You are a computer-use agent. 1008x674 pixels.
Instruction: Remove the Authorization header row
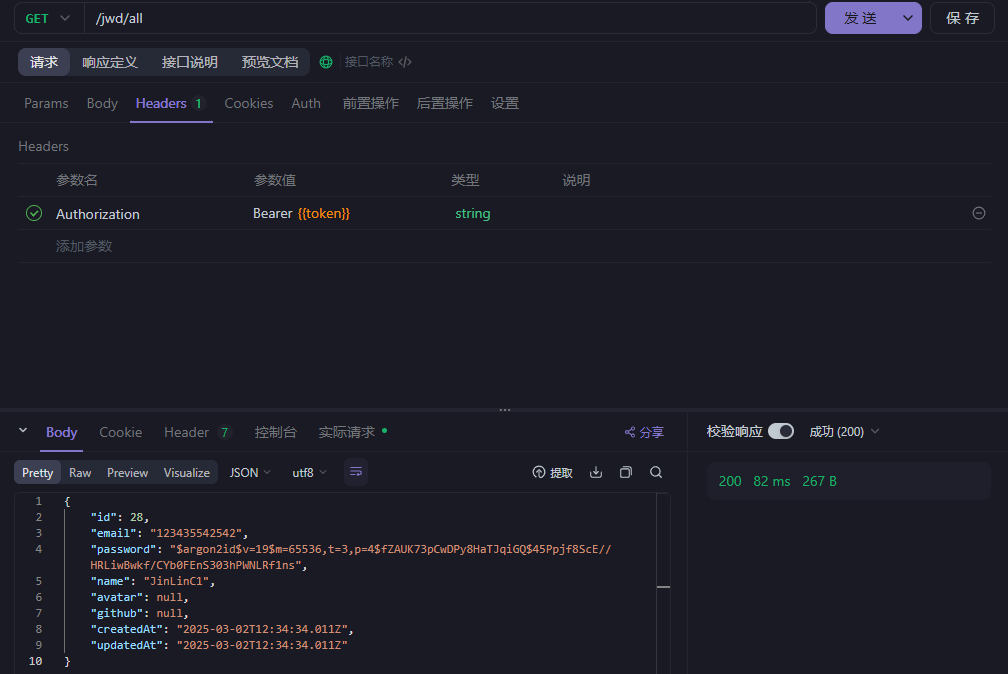979,213
